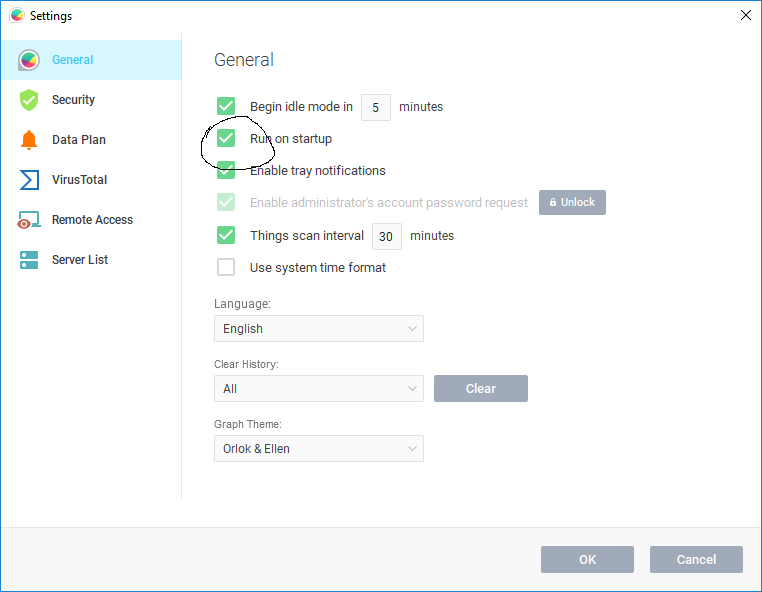
Task: Click the idle mode minutes field
Action: point(375,107)
